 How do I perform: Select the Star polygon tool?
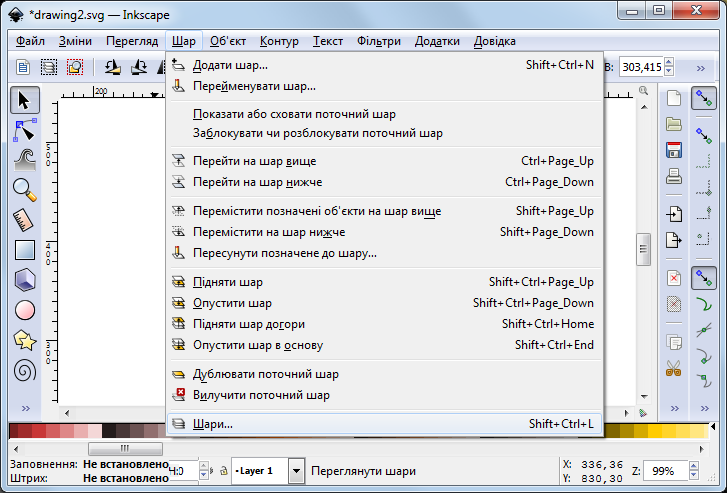[25, 340]
